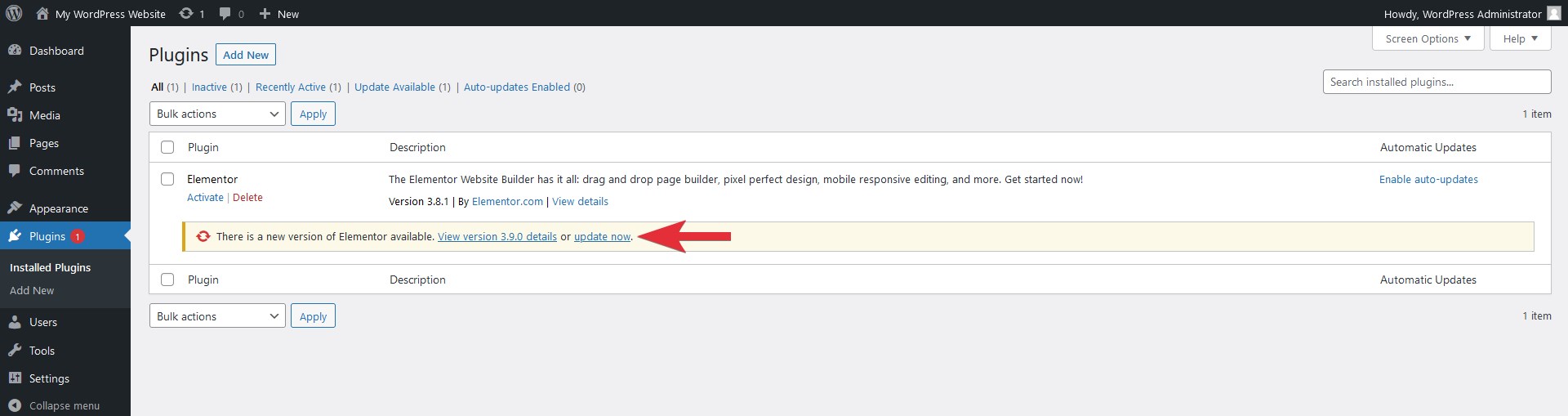This screenshot has width=1568, height=416.
Task: Open the updates icon in admin bar
Action: [x=186, y=13]
